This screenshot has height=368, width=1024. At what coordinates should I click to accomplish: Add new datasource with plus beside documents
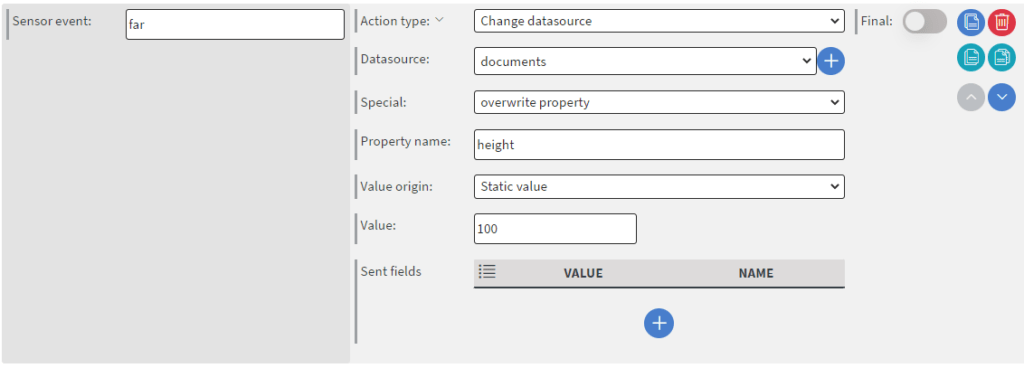(831, 61)
